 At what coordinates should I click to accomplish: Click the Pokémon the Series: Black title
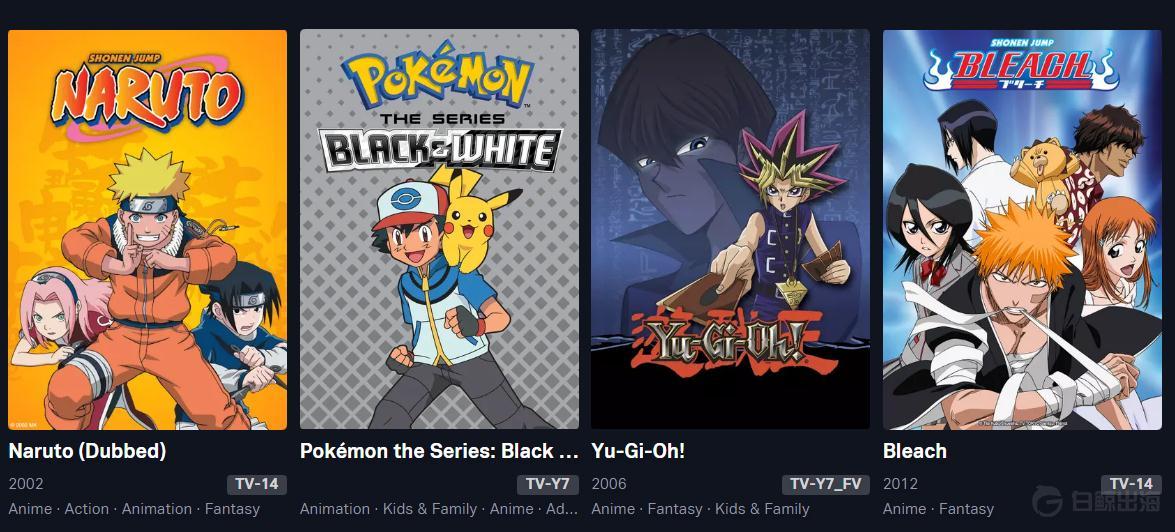439,451
